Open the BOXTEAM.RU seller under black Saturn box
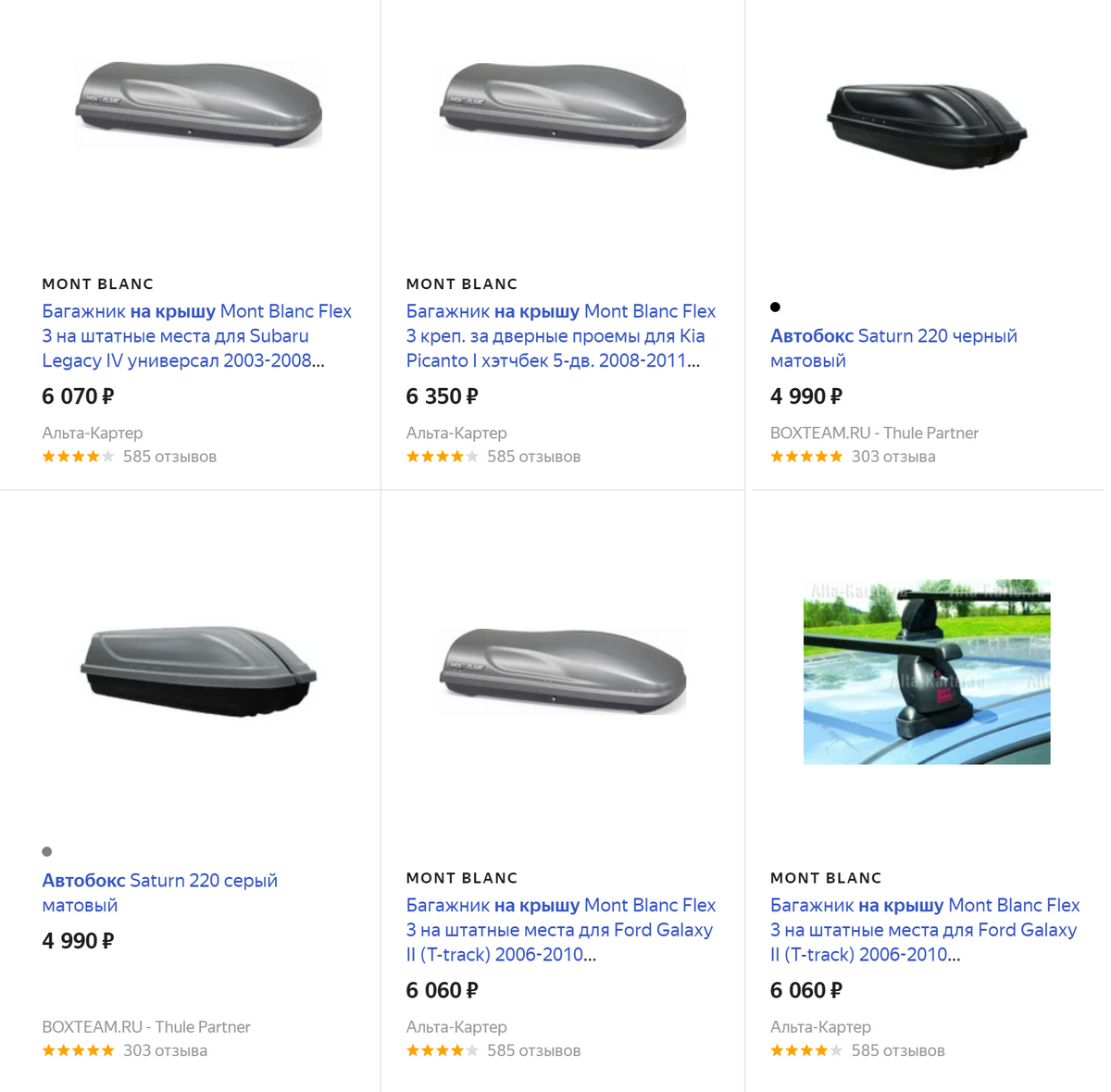1111x1092 pixels. [x=873, y=433]
